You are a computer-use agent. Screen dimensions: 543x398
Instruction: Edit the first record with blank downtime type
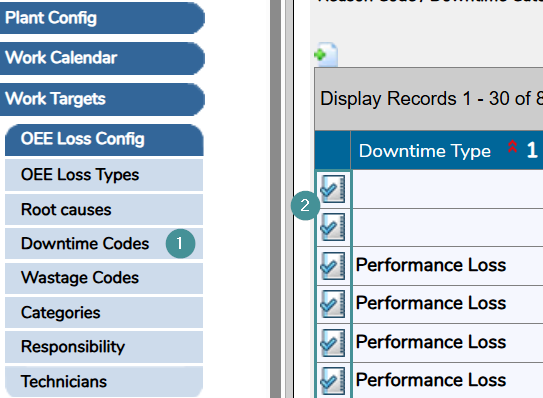click(x=332, y=189)
